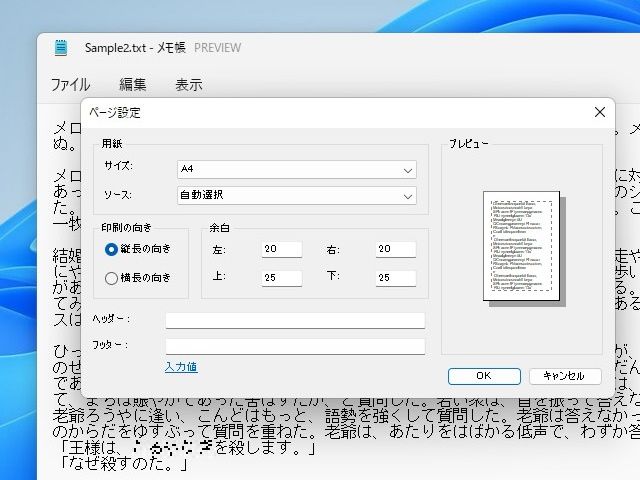Click the 右 margin input field
The height and width of the screenshot is (480, 640).
396,249
